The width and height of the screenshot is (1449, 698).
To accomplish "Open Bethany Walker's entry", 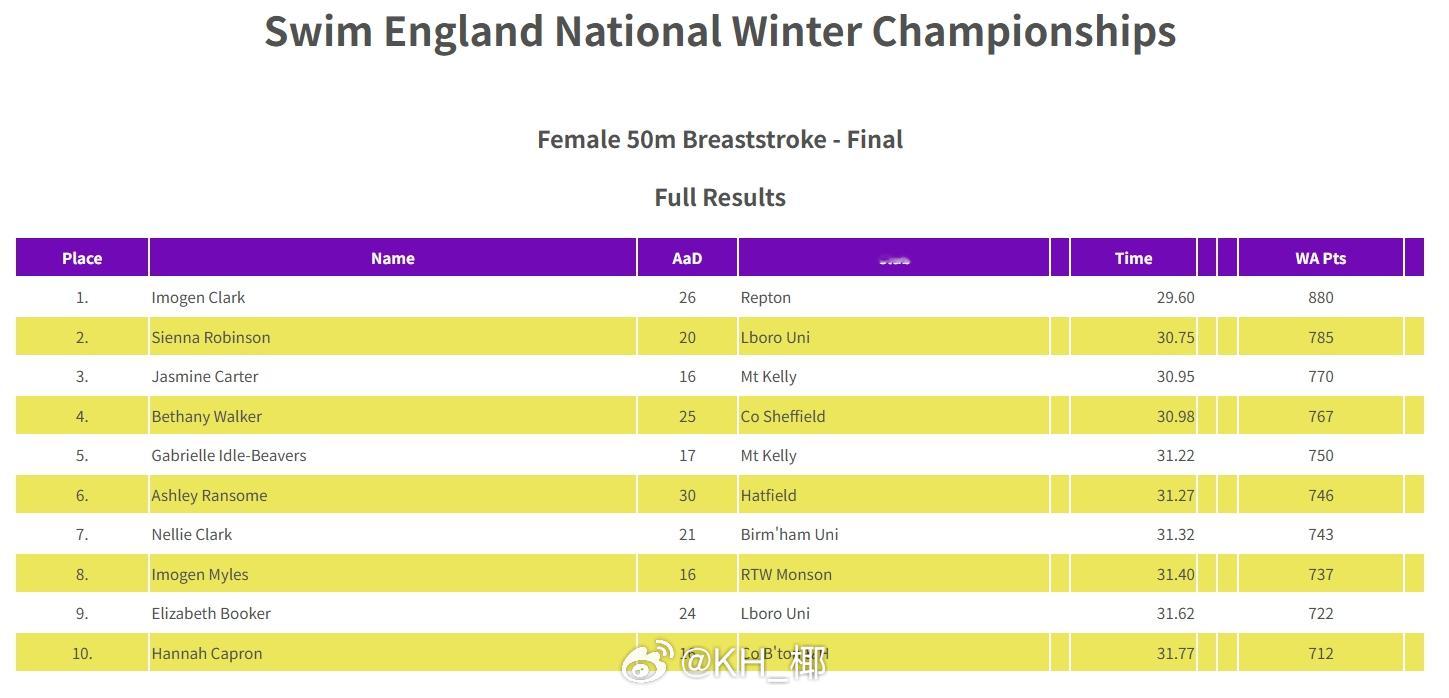I will 207,417.
